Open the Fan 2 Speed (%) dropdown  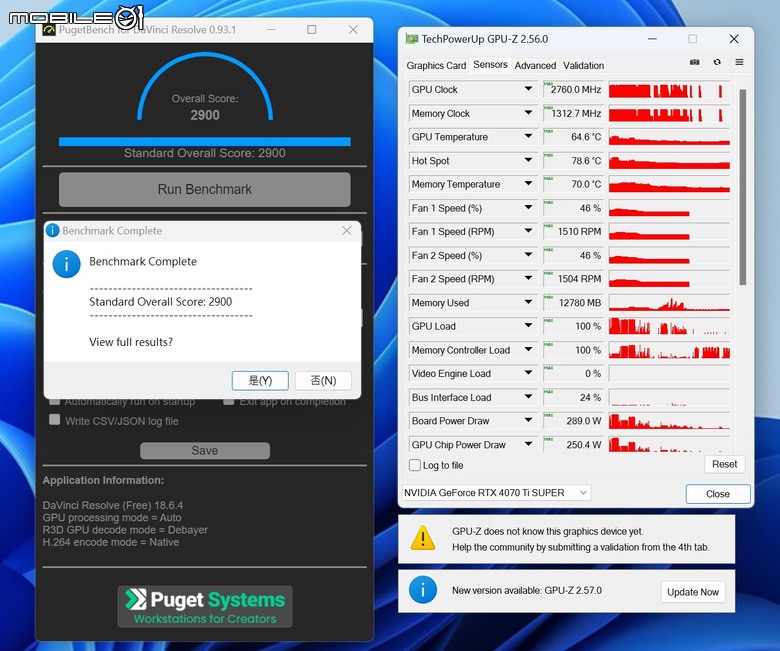pos(528,255)
